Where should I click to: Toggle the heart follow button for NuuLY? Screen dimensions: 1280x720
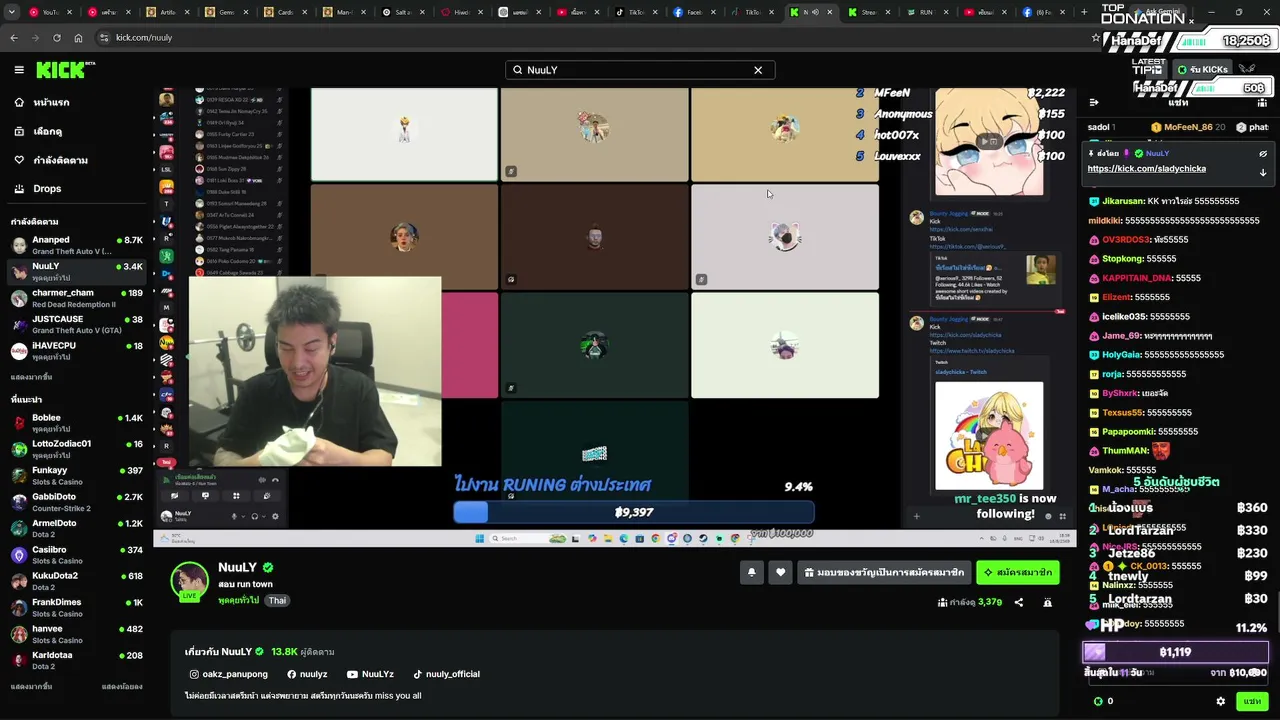pos(781,572)
